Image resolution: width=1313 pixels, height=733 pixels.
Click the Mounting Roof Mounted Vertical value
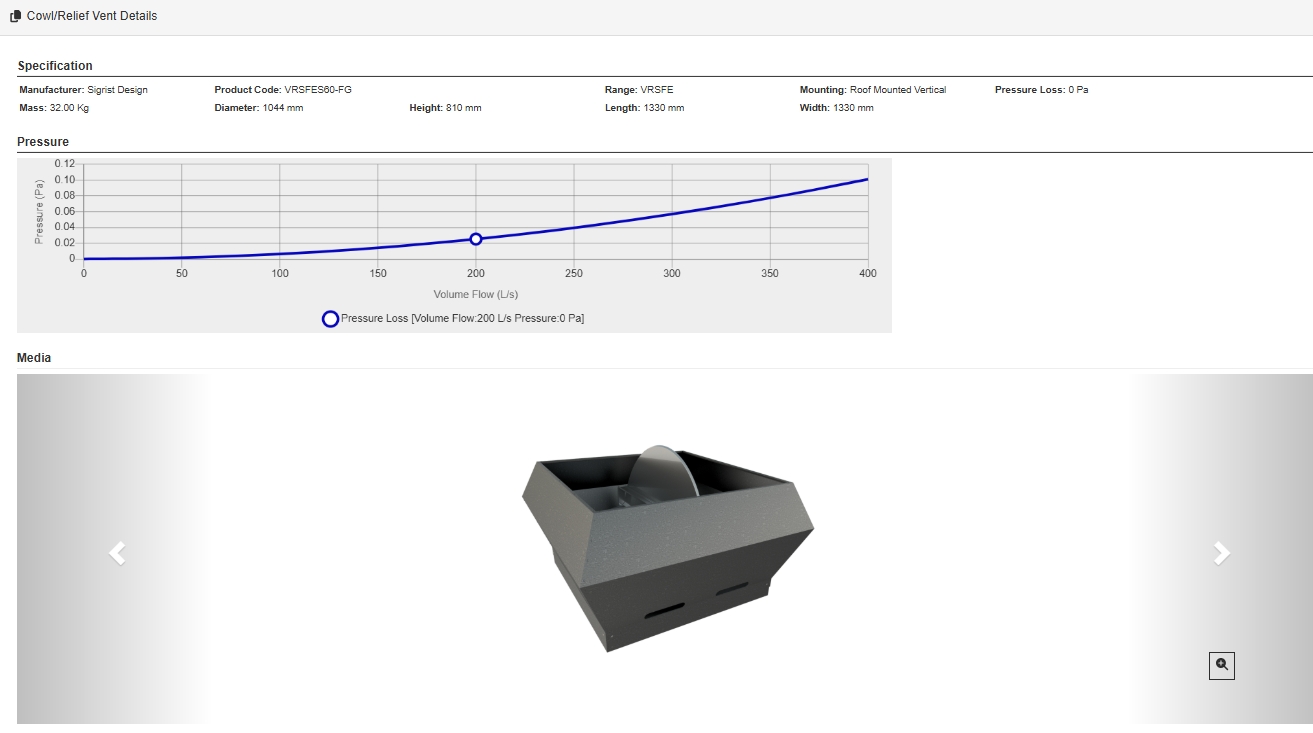(897, 90)
